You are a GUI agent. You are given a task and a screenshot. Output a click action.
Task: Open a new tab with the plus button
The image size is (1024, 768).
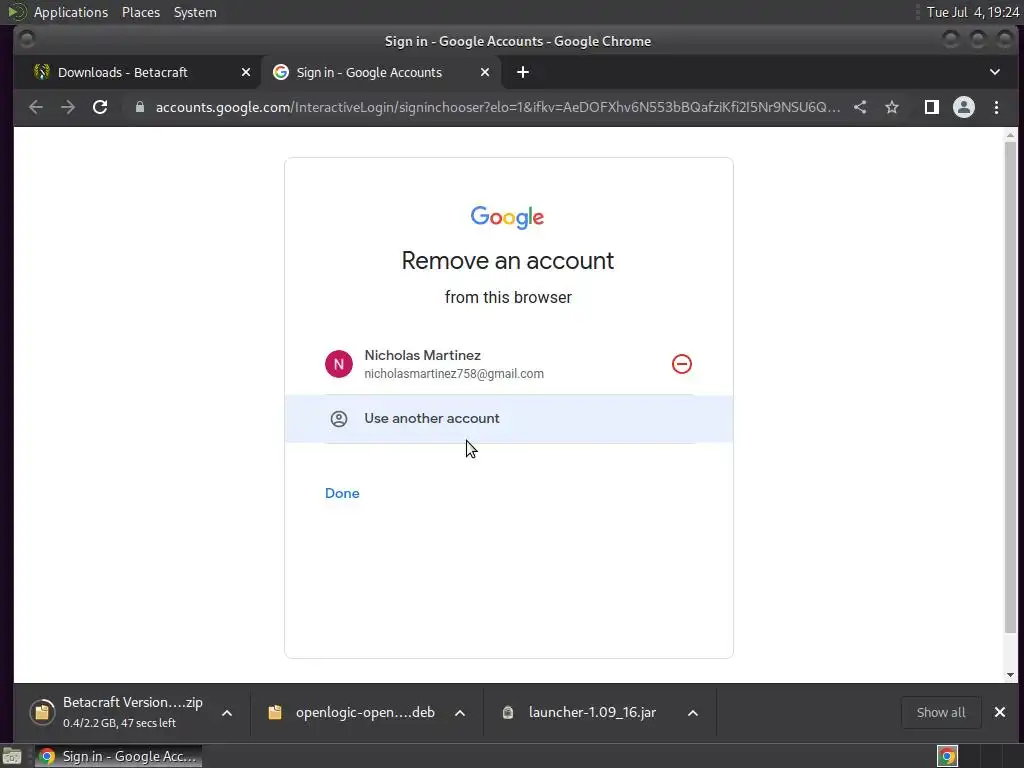coord(523,72)
